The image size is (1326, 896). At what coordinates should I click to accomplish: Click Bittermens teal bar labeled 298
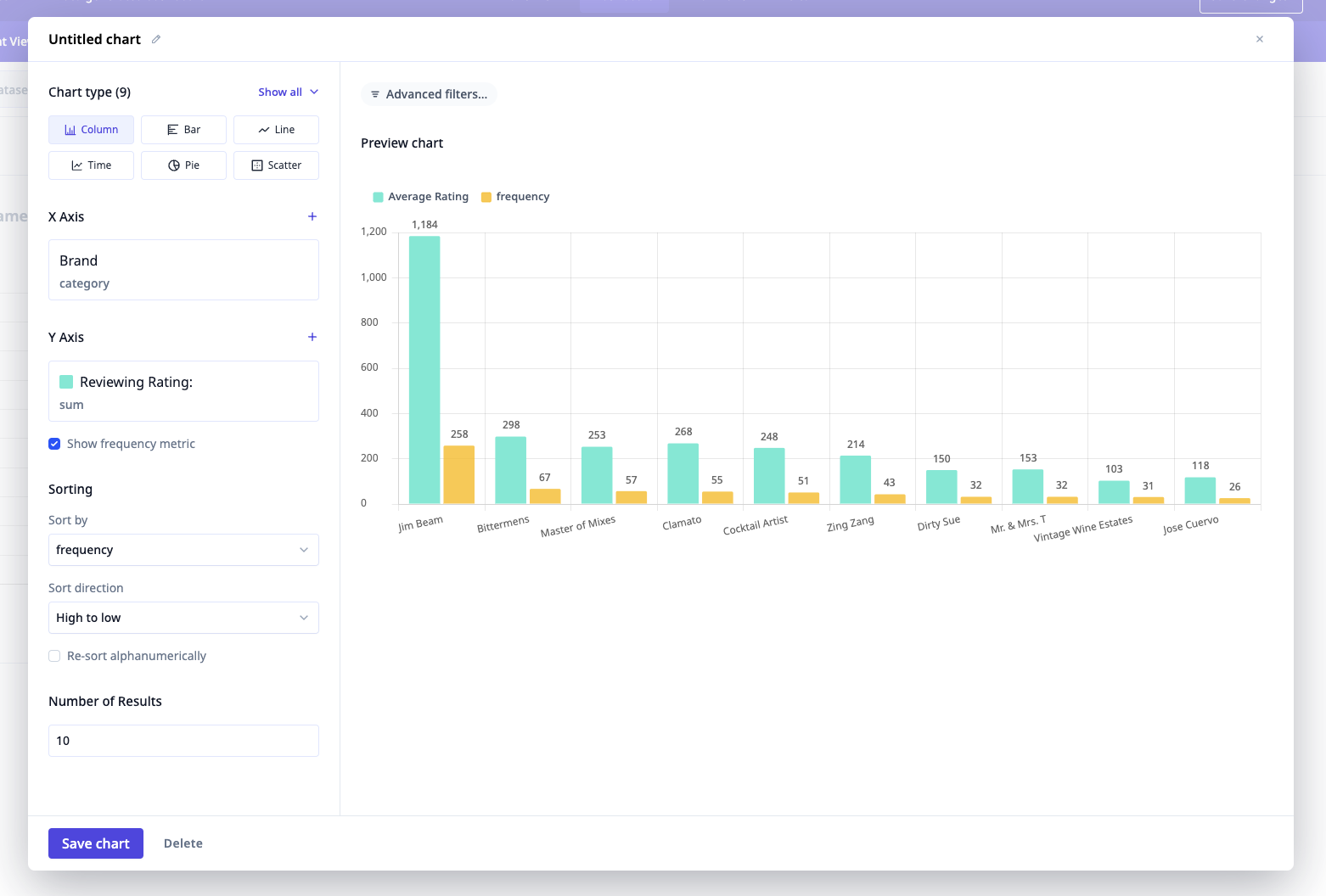[511, 470]
